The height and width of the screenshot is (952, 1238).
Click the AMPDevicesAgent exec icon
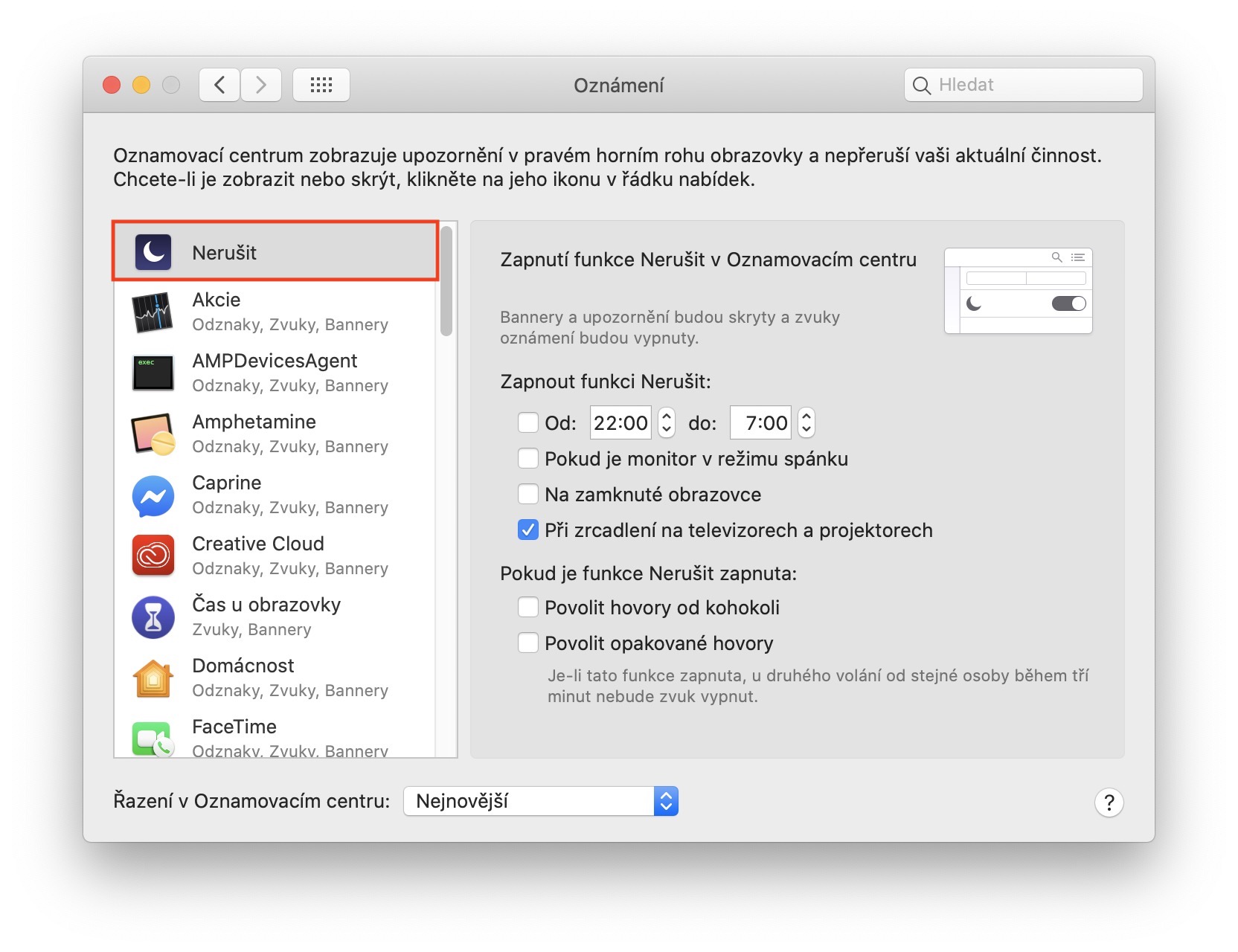[x=153, y=373]
